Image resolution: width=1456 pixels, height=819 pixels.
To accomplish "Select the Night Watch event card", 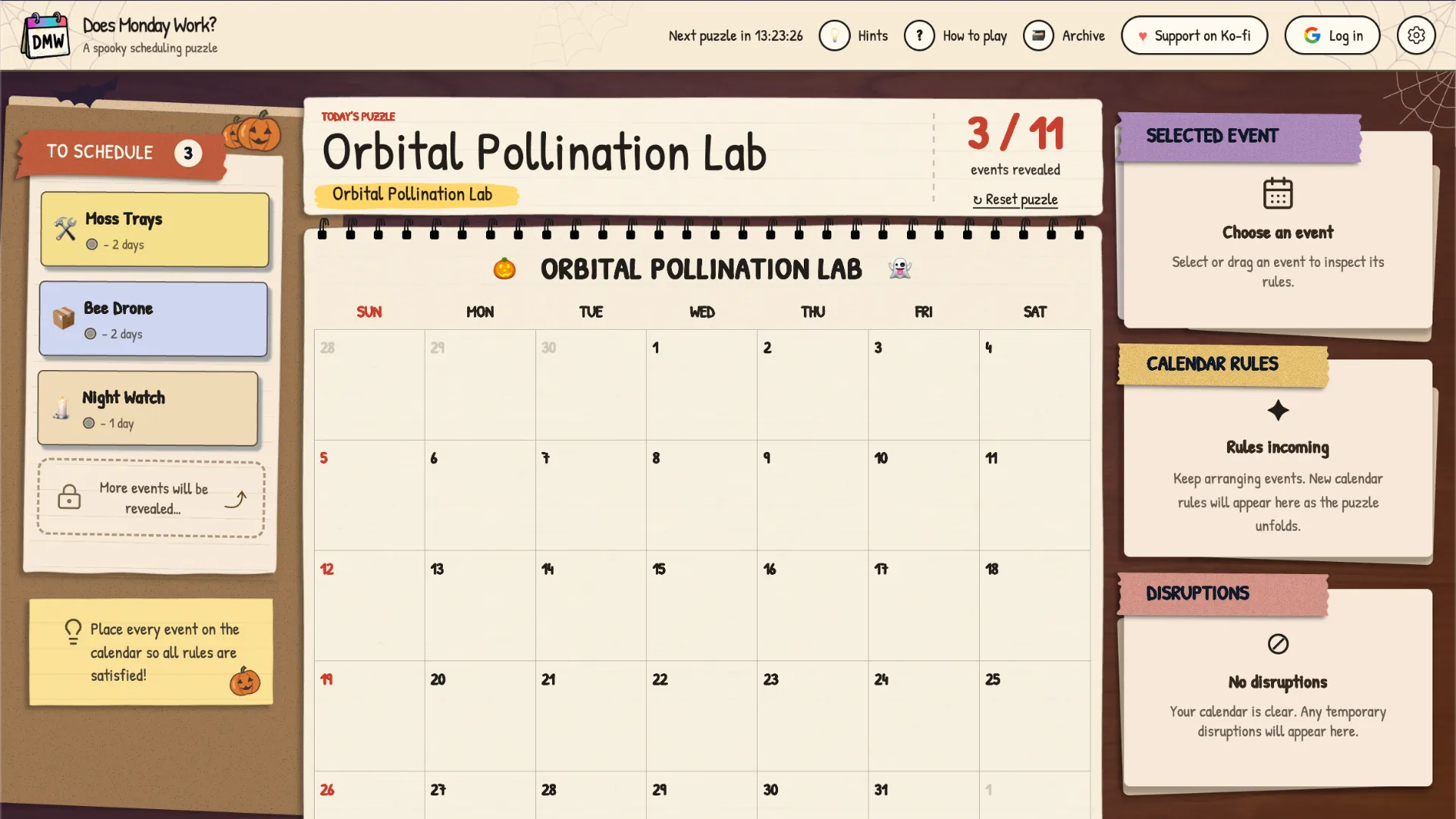I will [148, 408].
